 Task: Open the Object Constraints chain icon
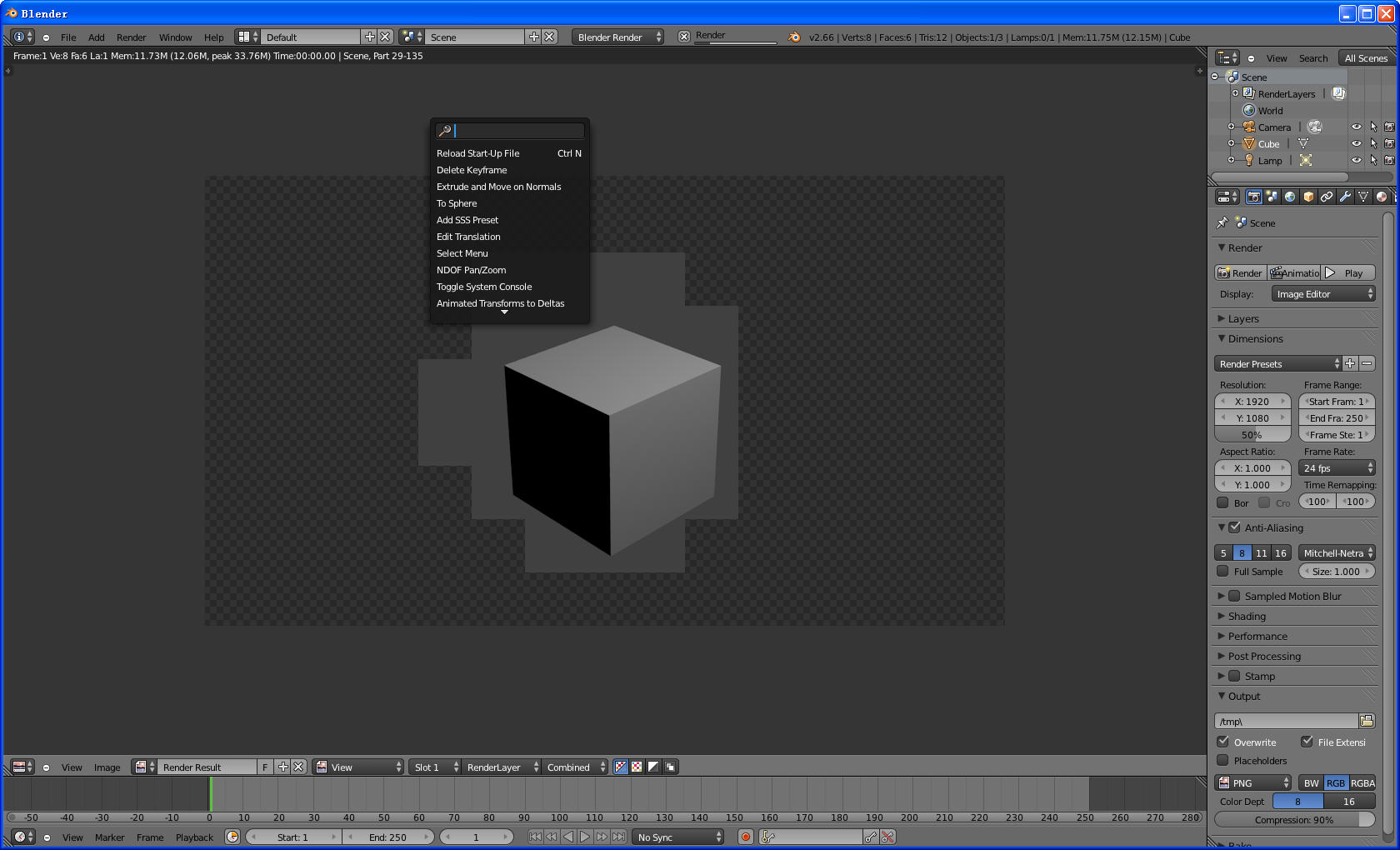tap(1327, 197)
